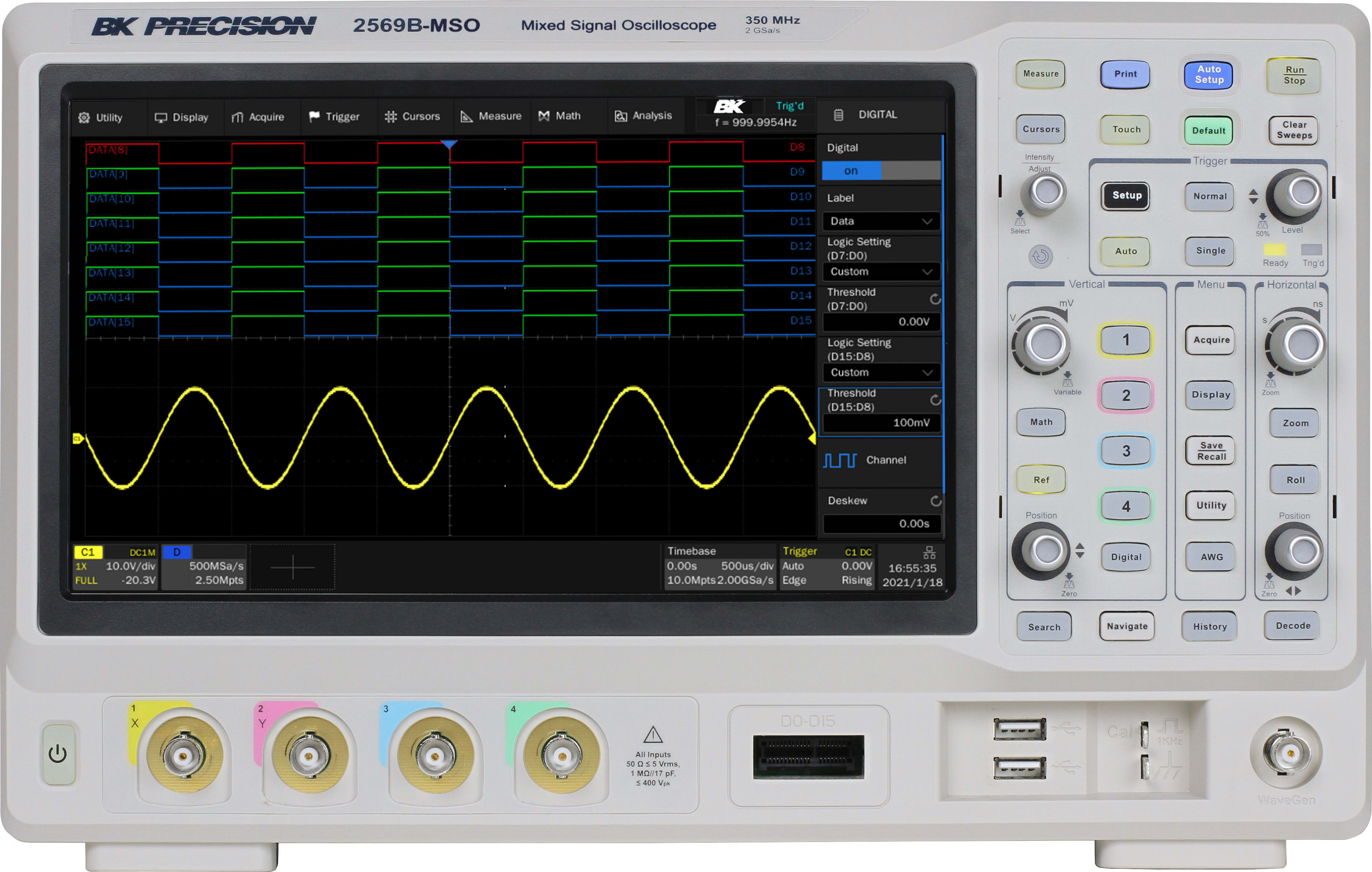Viewport: 1372px width, 872px height.
Task: Enable channel 1 with the front panel button
Action: (1126, 339)
